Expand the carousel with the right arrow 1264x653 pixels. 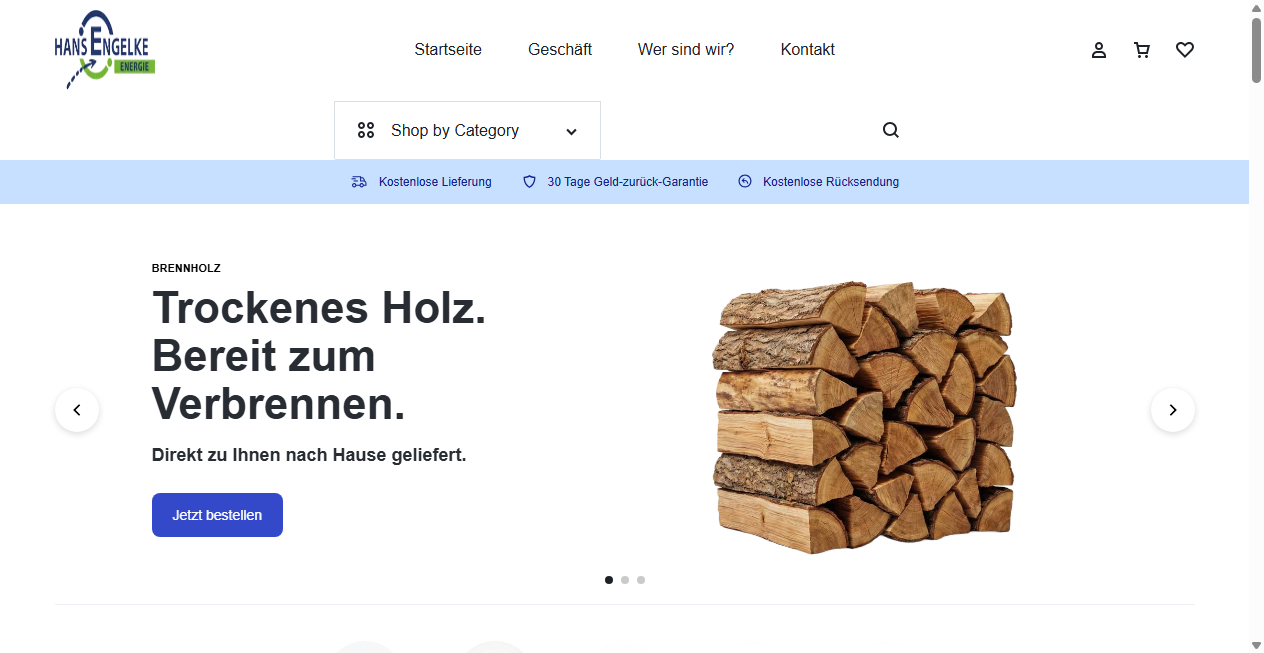1172,409
